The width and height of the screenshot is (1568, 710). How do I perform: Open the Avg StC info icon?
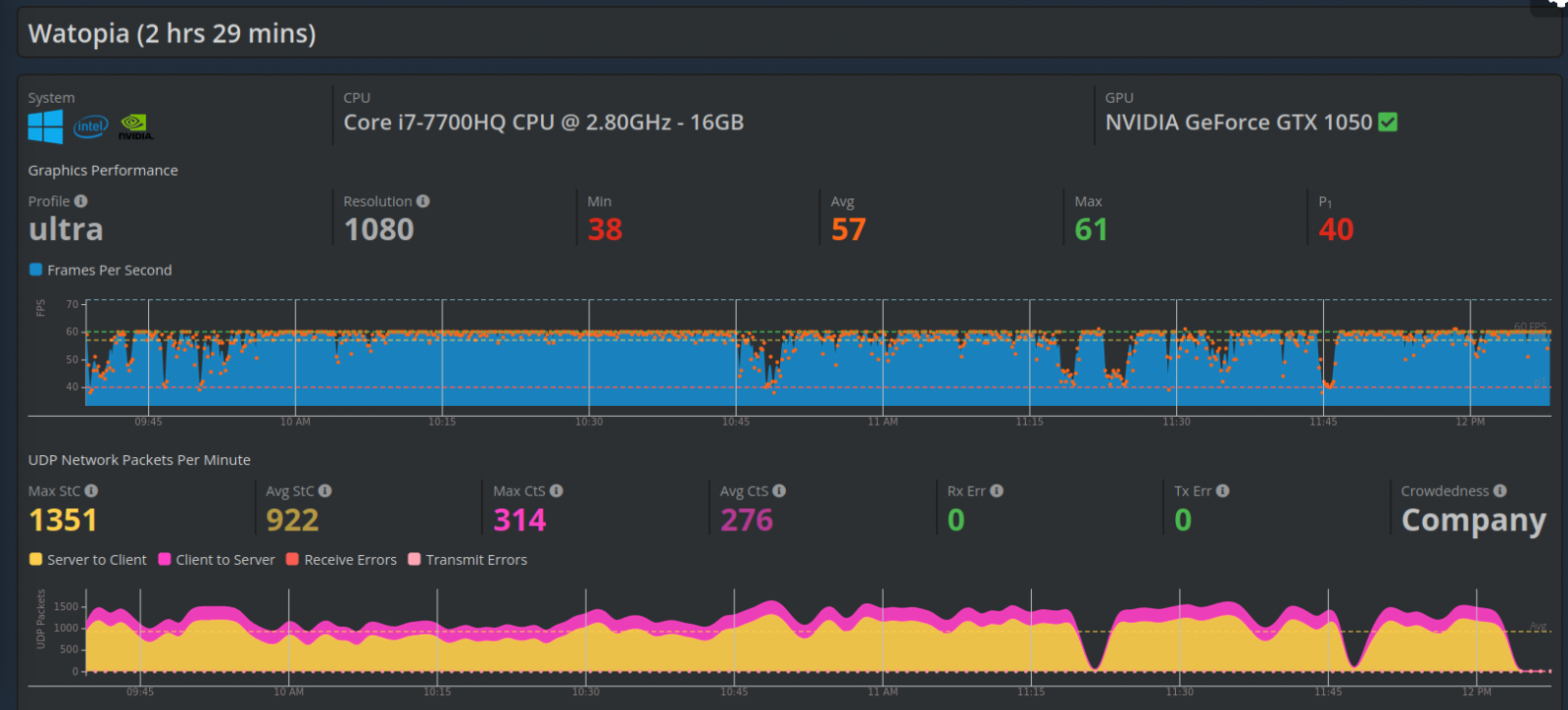(325, 491)
